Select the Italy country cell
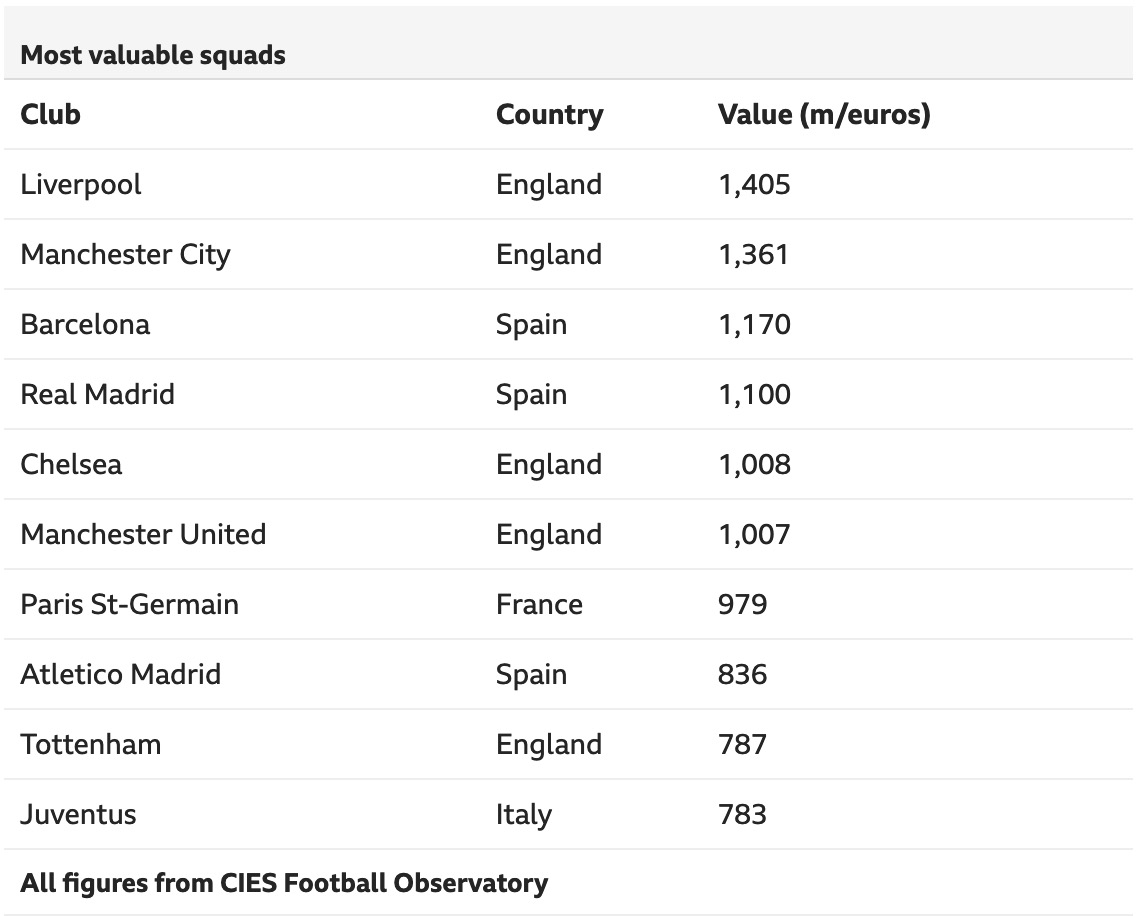The height and width of the screenshot is (916, 1144). pos(523,814)
